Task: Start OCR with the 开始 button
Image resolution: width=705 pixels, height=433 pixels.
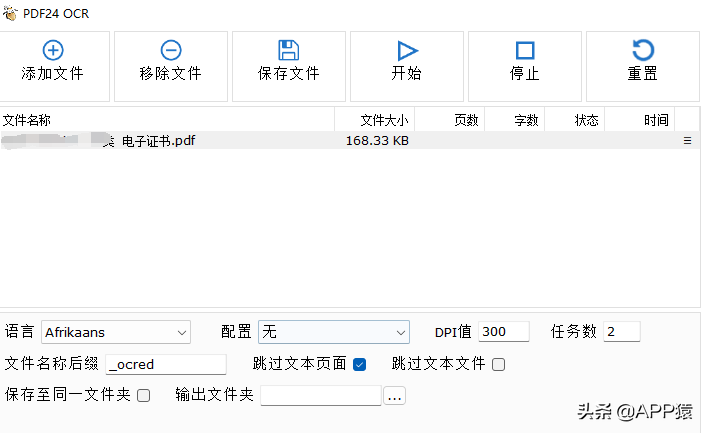Action: point(407,66)
